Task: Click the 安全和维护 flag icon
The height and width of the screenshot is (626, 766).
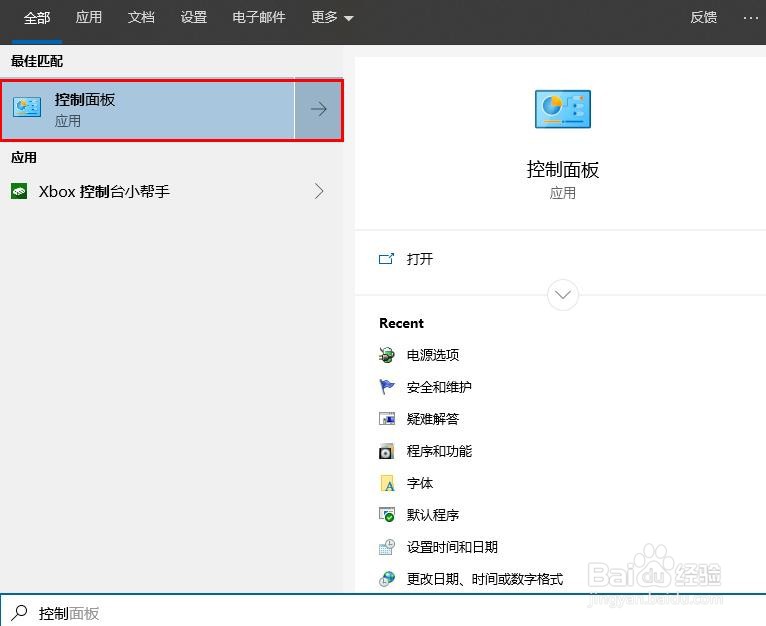Action: click(386, 387)
